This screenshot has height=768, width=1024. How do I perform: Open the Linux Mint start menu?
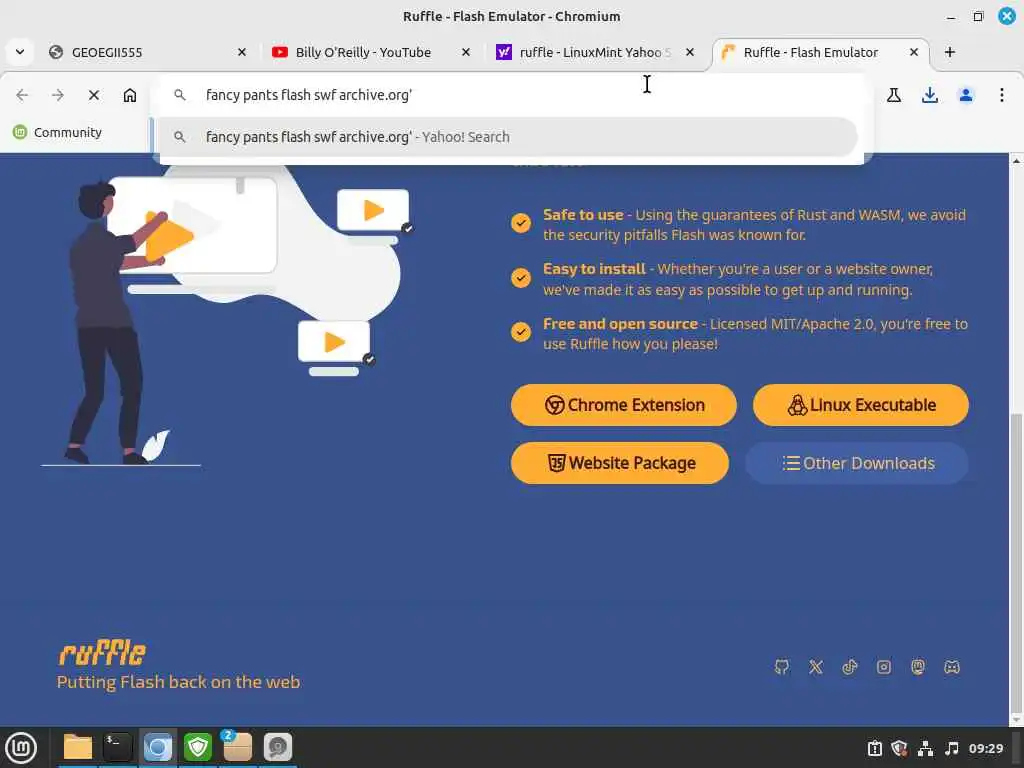pyautogui.click(x=21, y=748)
